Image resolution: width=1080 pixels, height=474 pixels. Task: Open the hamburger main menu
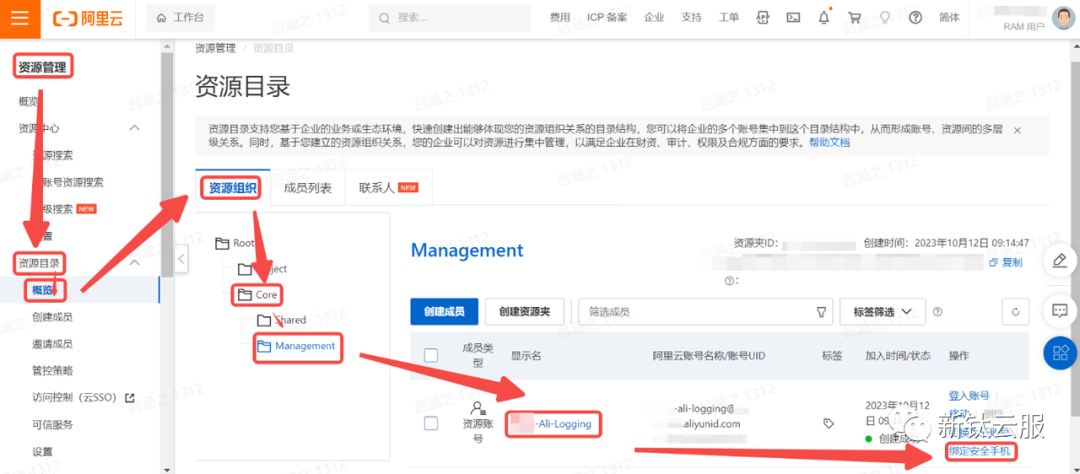pyautogui.click(x=20, y=18)
